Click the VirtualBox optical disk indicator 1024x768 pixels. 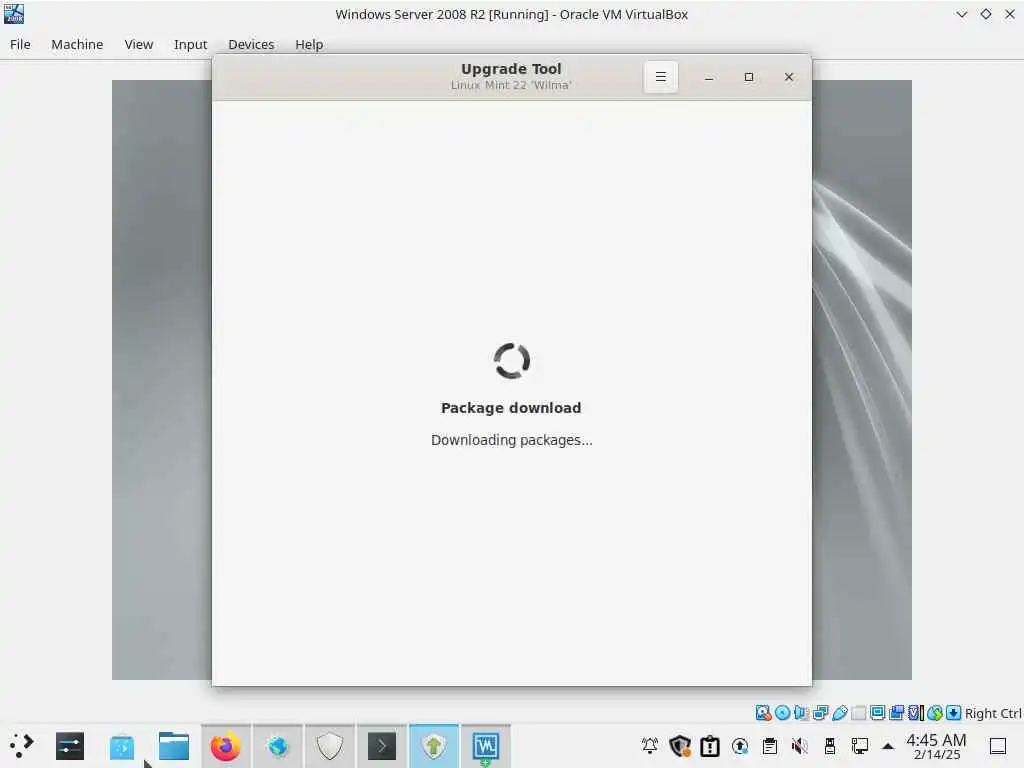[782, 712]
